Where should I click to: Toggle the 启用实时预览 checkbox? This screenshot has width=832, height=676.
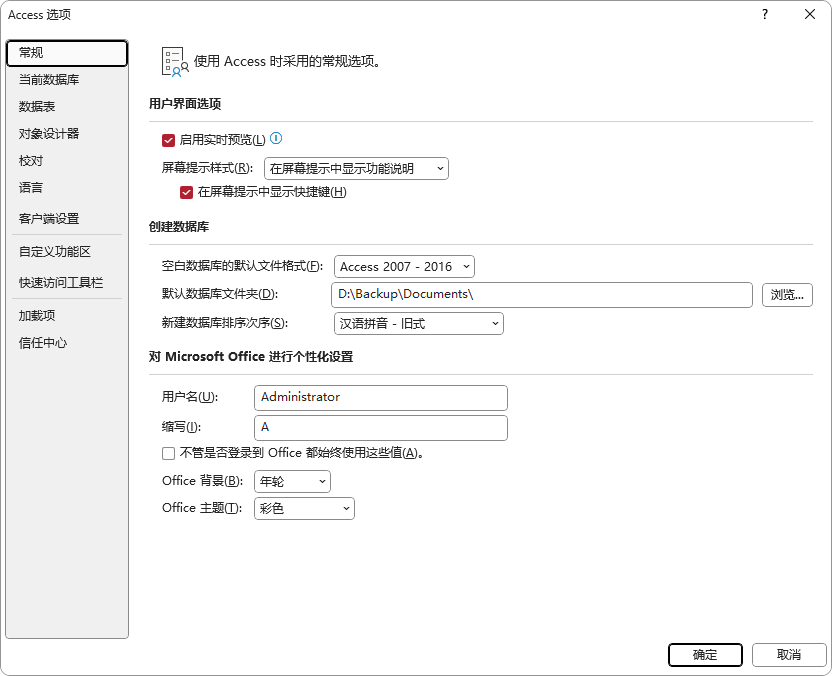pyautogui.click(x=168, y=140)
